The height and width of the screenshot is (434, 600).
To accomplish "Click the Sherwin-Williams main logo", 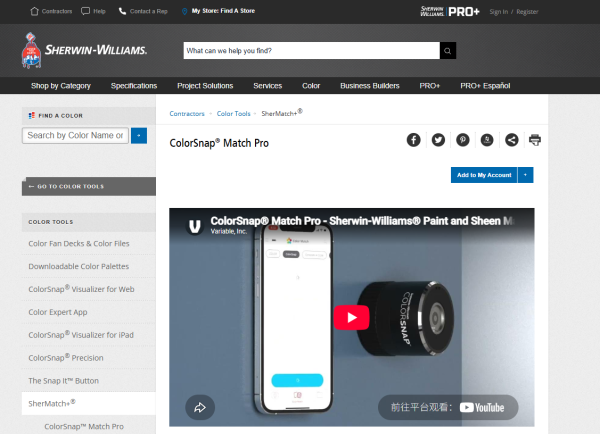I will tap(84, 50).
